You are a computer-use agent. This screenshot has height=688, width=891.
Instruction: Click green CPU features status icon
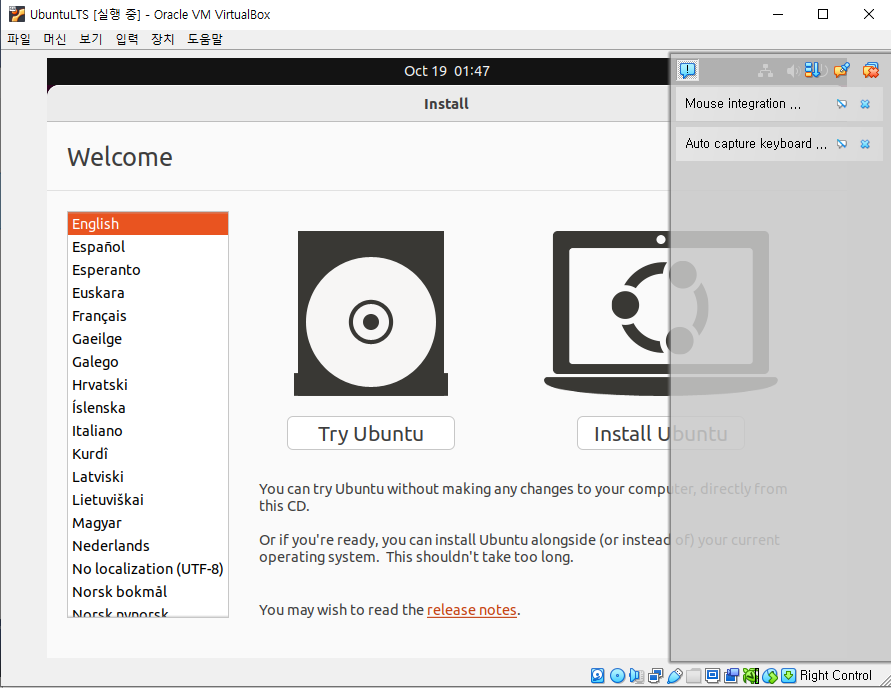click(x=751, y=676)
